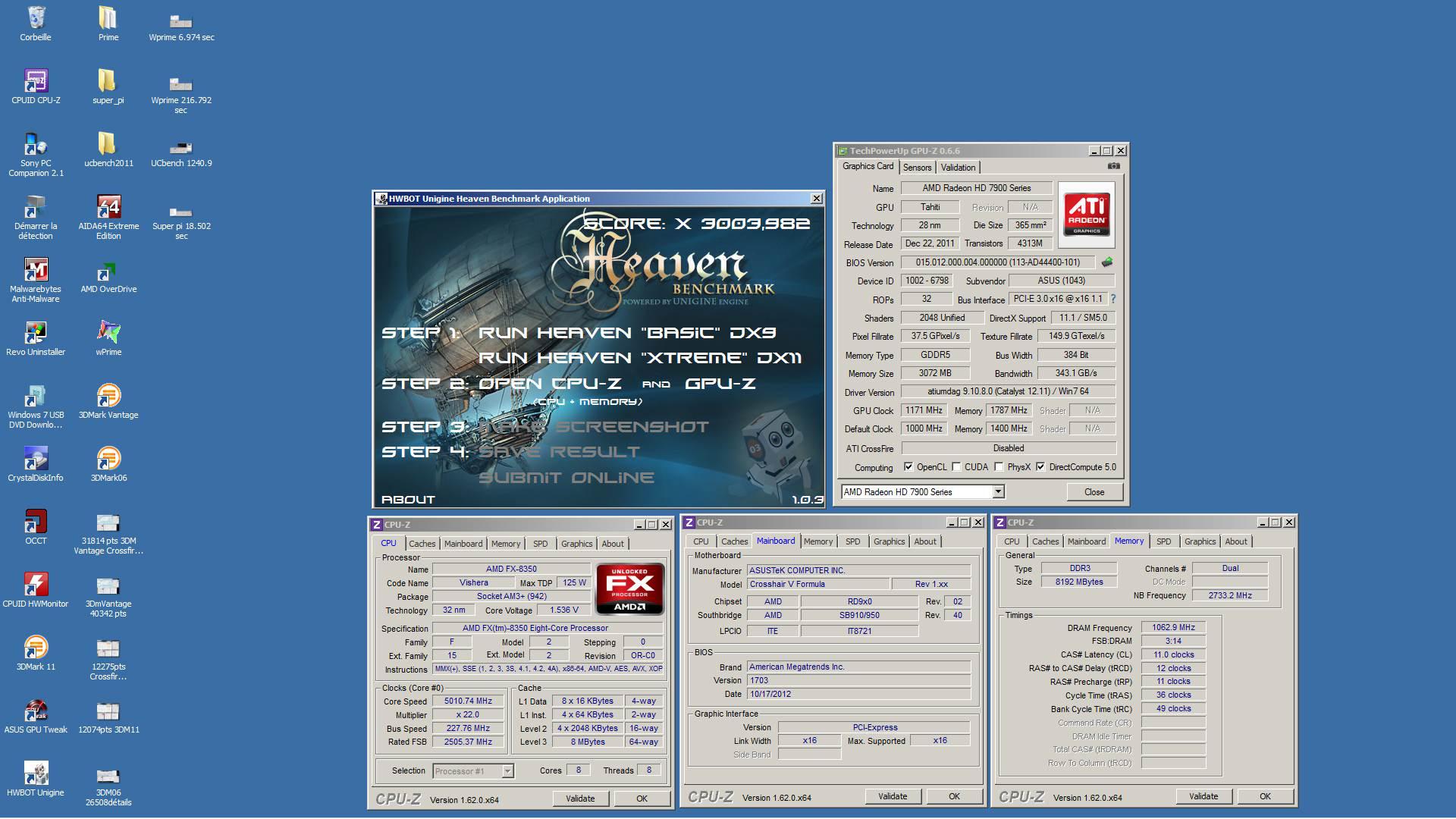The image size is (1456, 819).
Task: Toggle the PhysX checkbox in GPU-Z
Action: 999,467
